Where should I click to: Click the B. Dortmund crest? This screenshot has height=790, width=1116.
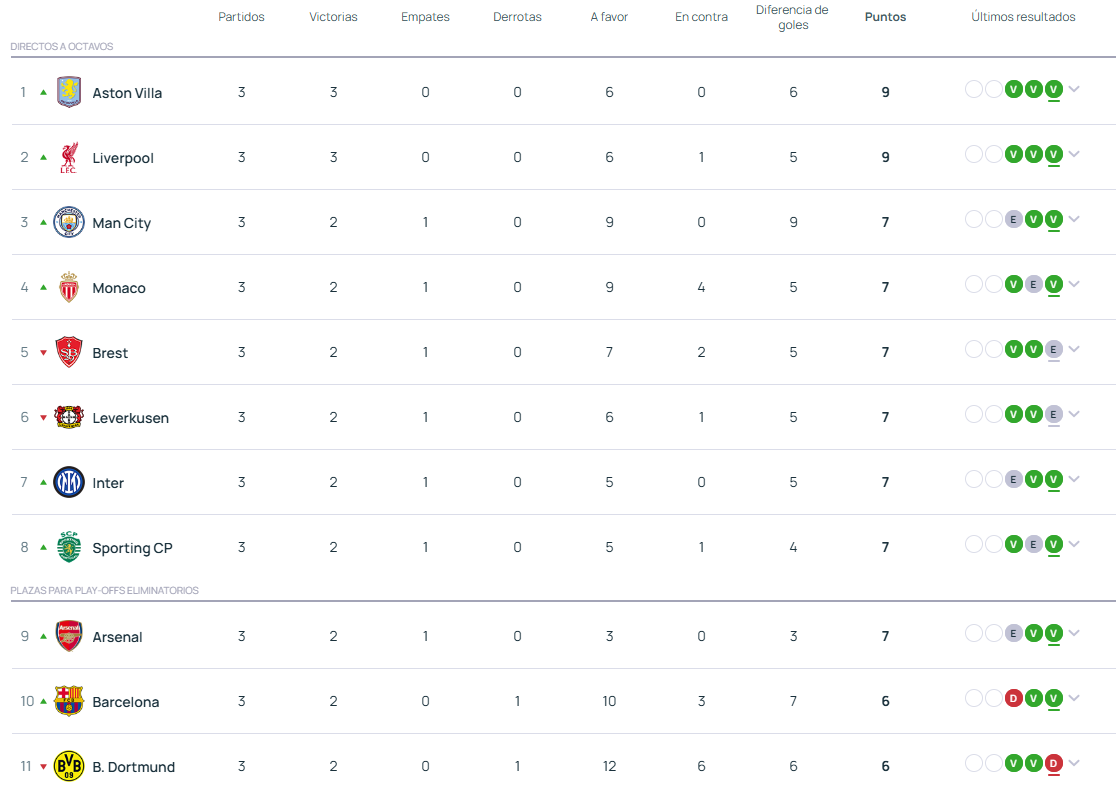tap(69, 767)
